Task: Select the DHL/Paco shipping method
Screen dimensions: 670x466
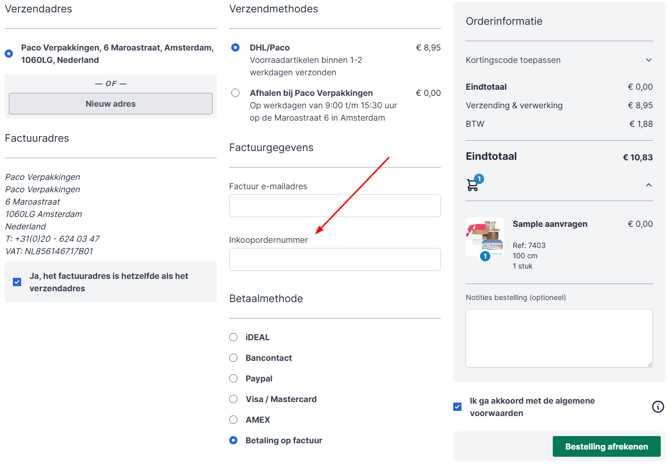Action: point(236,47)
